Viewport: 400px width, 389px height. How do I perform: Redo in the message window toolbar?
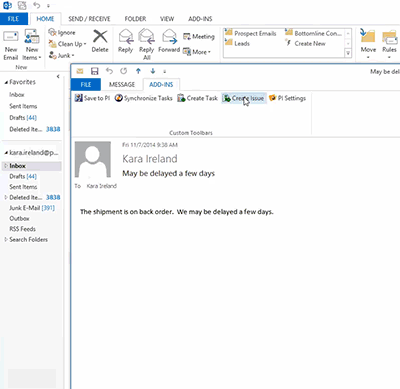(123, 71)
